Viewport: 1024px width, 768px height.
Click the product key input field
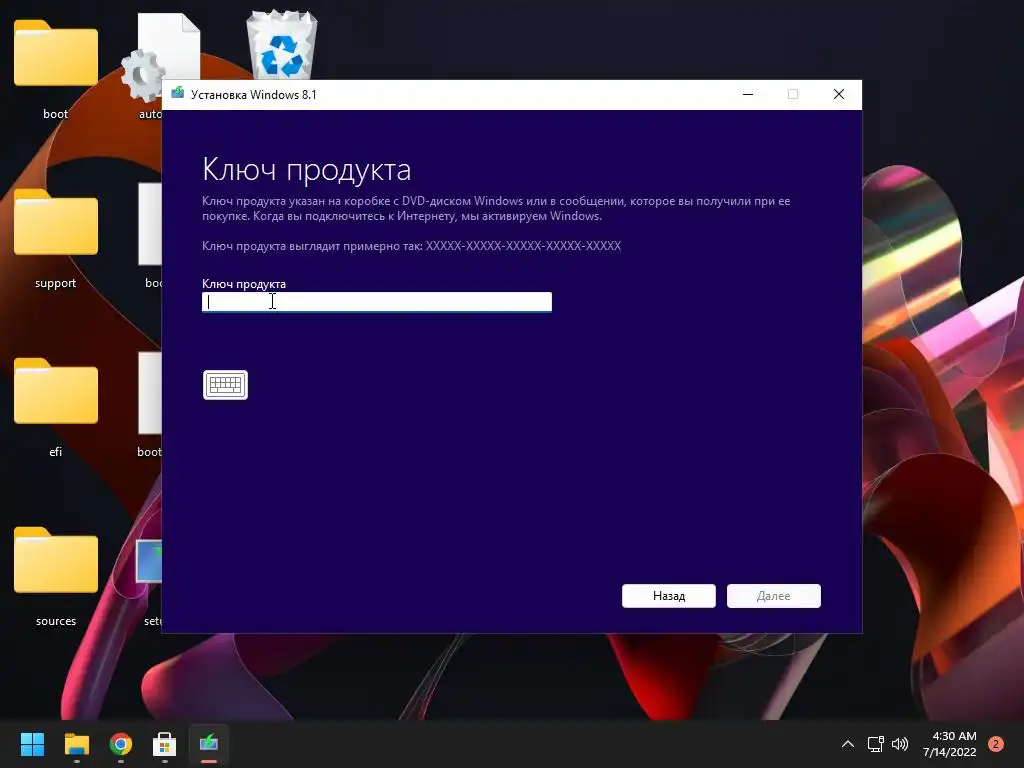[x=377, y=302]
